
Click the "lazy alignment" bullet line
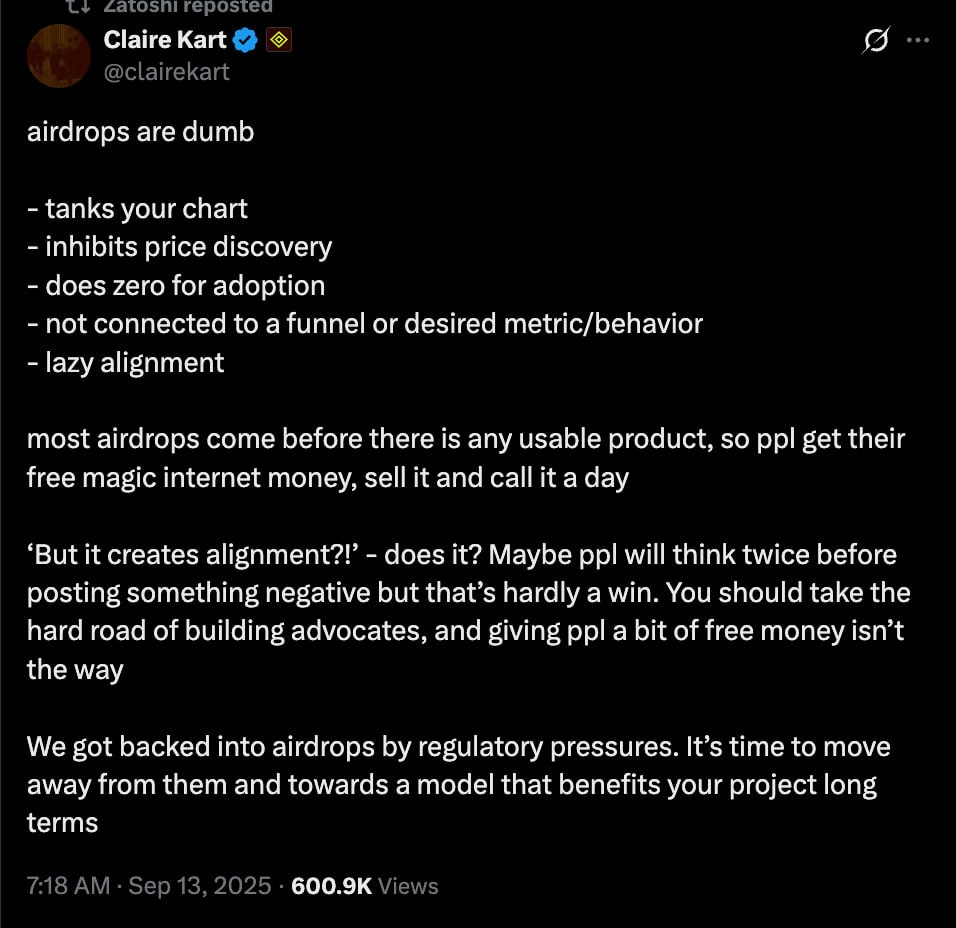126,363
